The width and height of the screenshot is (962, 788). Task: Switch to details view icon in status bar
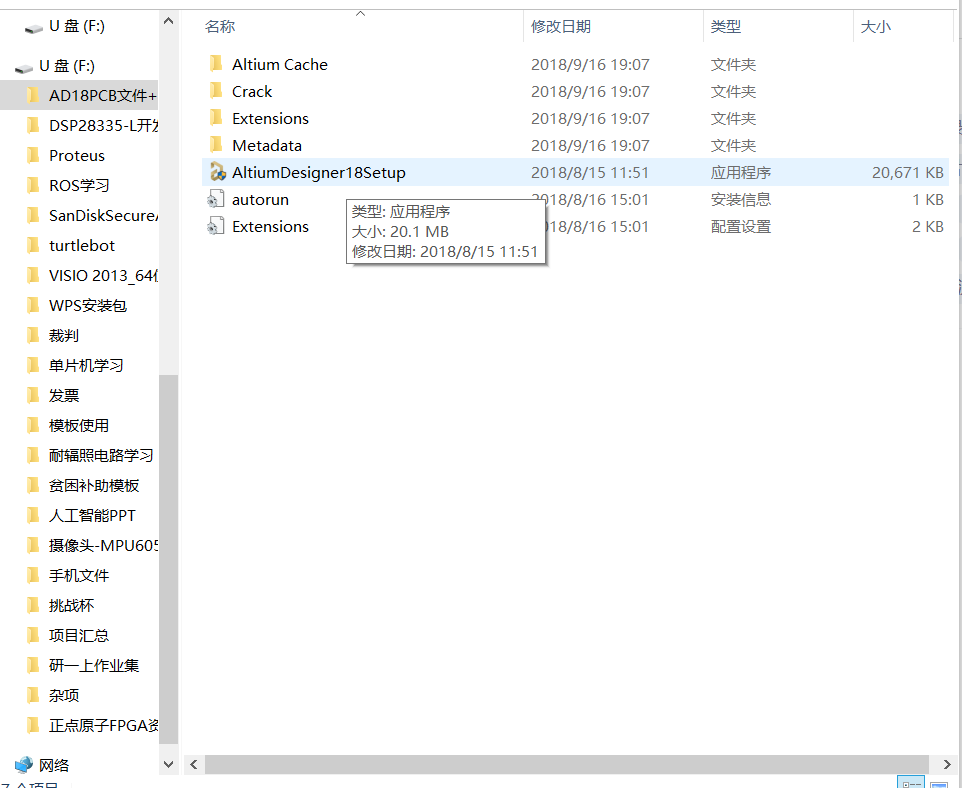[911, 783]
